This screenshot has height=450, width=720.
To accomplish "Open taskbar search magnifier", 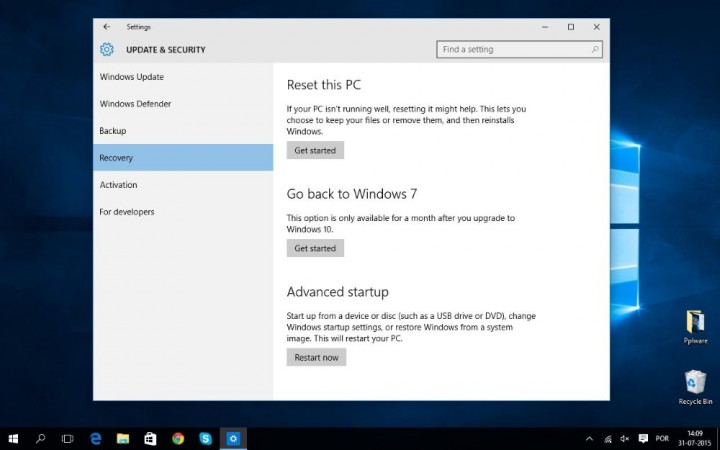I will [40, 439].
